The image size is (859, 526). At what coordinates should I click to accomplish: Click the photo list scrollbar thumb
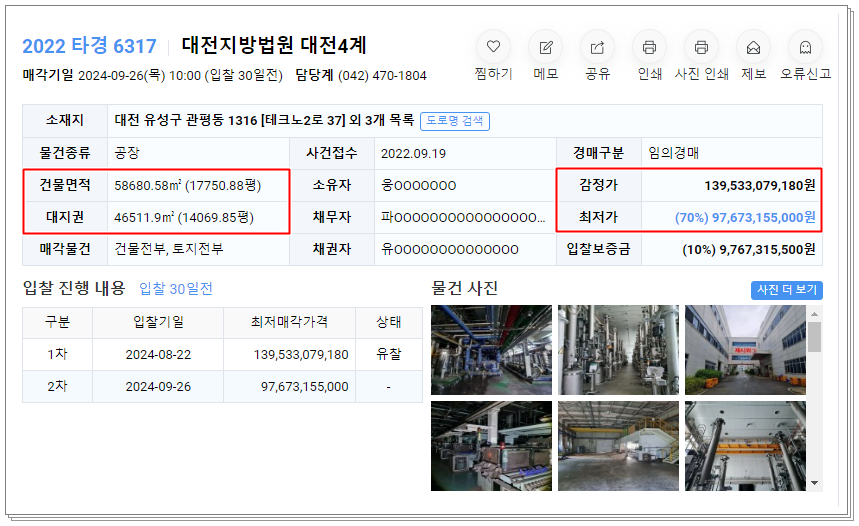[x=815, y=336]
